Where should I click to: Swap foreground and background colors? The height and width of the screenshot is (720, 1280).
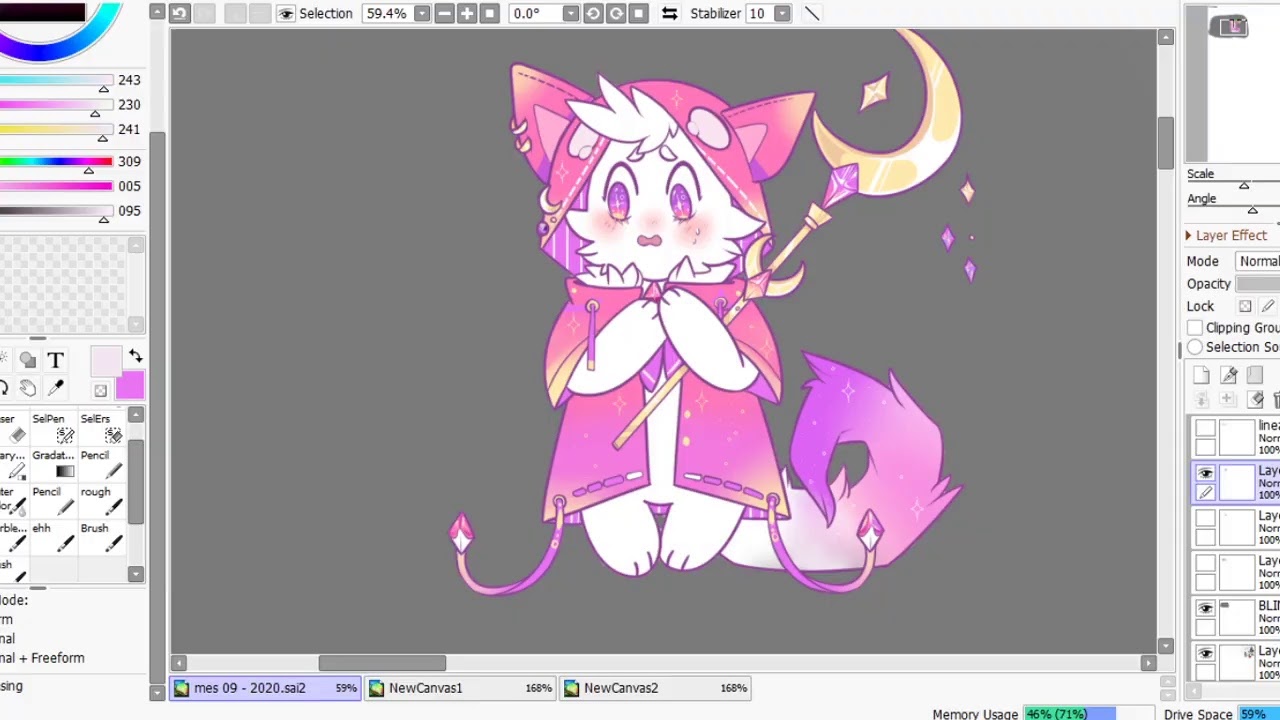coord(135,356)
